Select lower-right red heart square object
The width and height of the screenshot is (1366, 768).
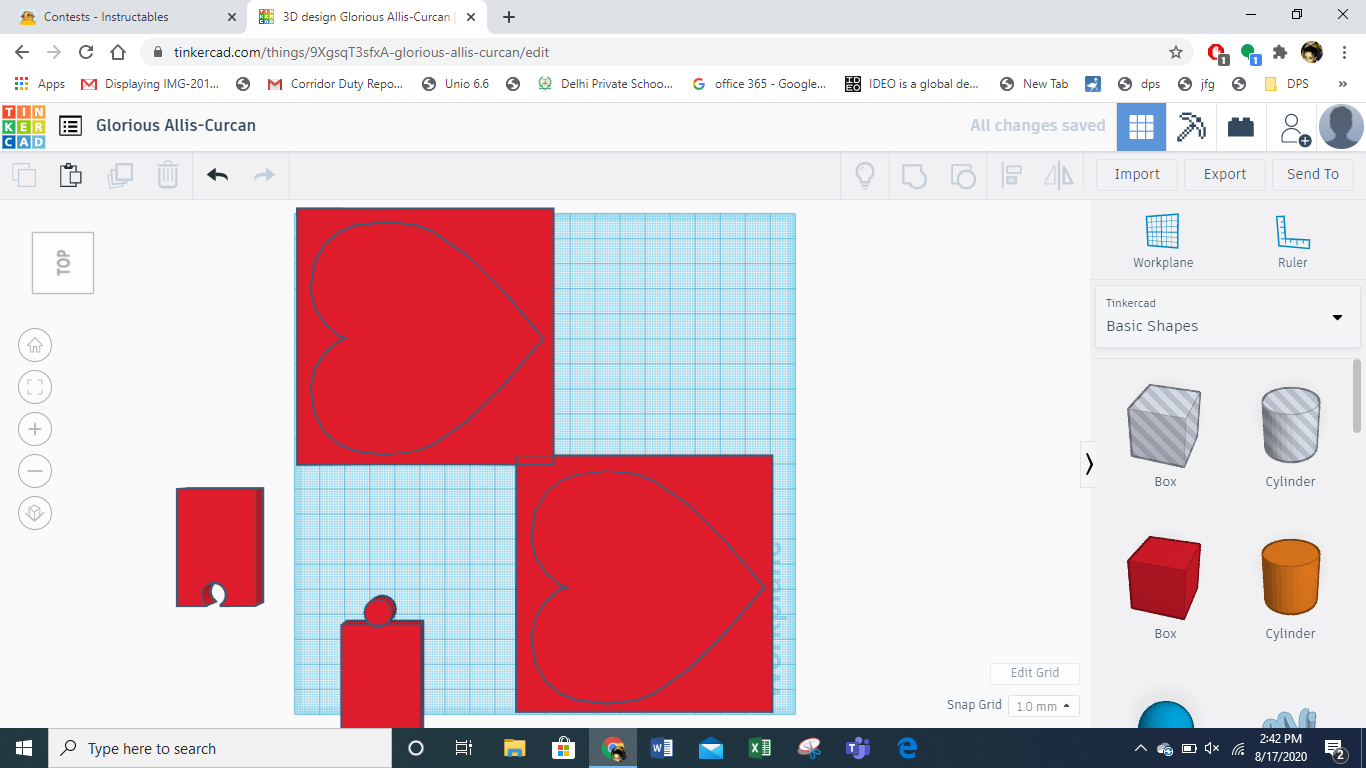644,584
